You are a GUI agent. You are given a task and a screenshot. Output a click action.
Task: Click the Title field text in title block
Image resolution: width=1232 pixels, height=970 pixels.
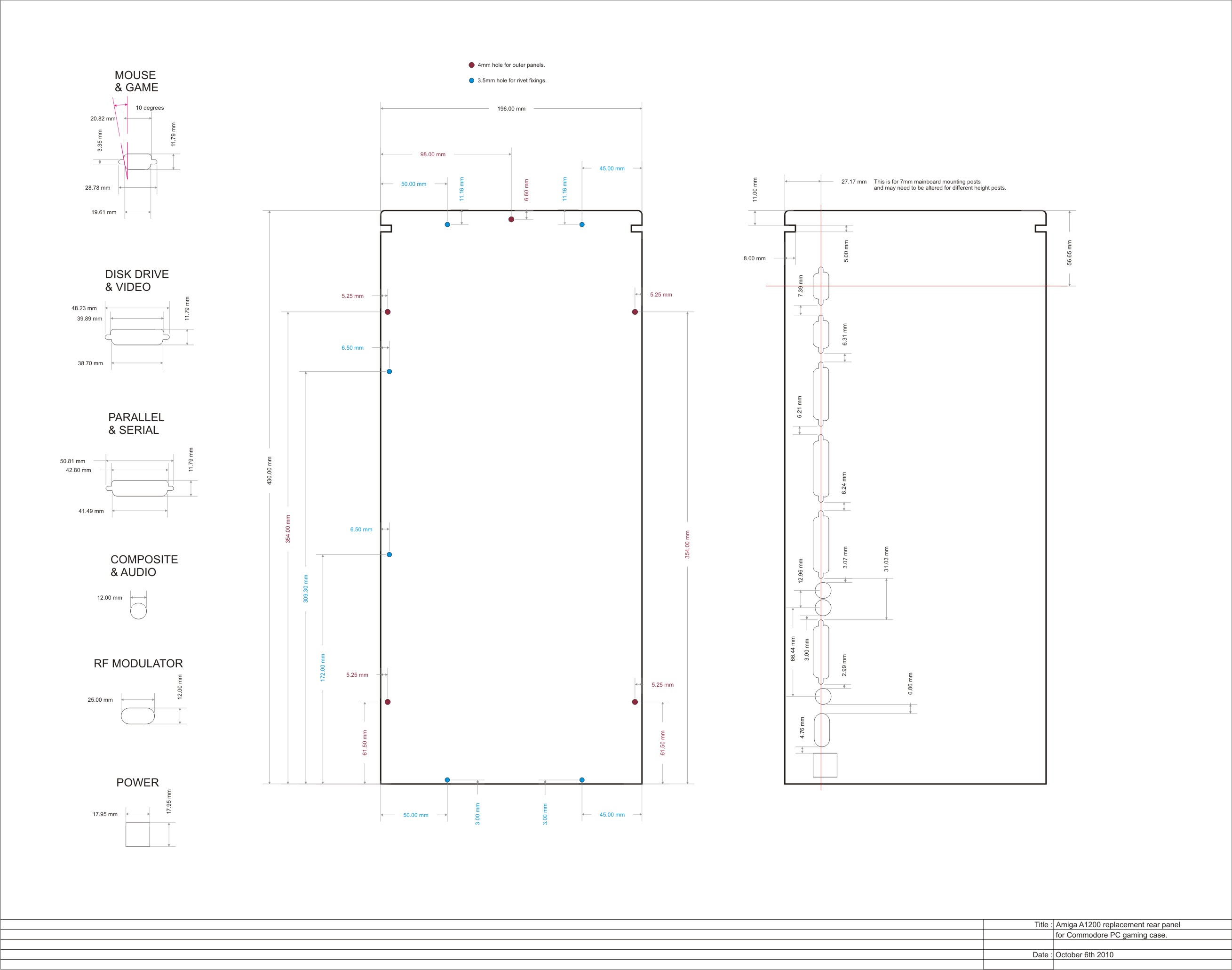click(1117, 924)
